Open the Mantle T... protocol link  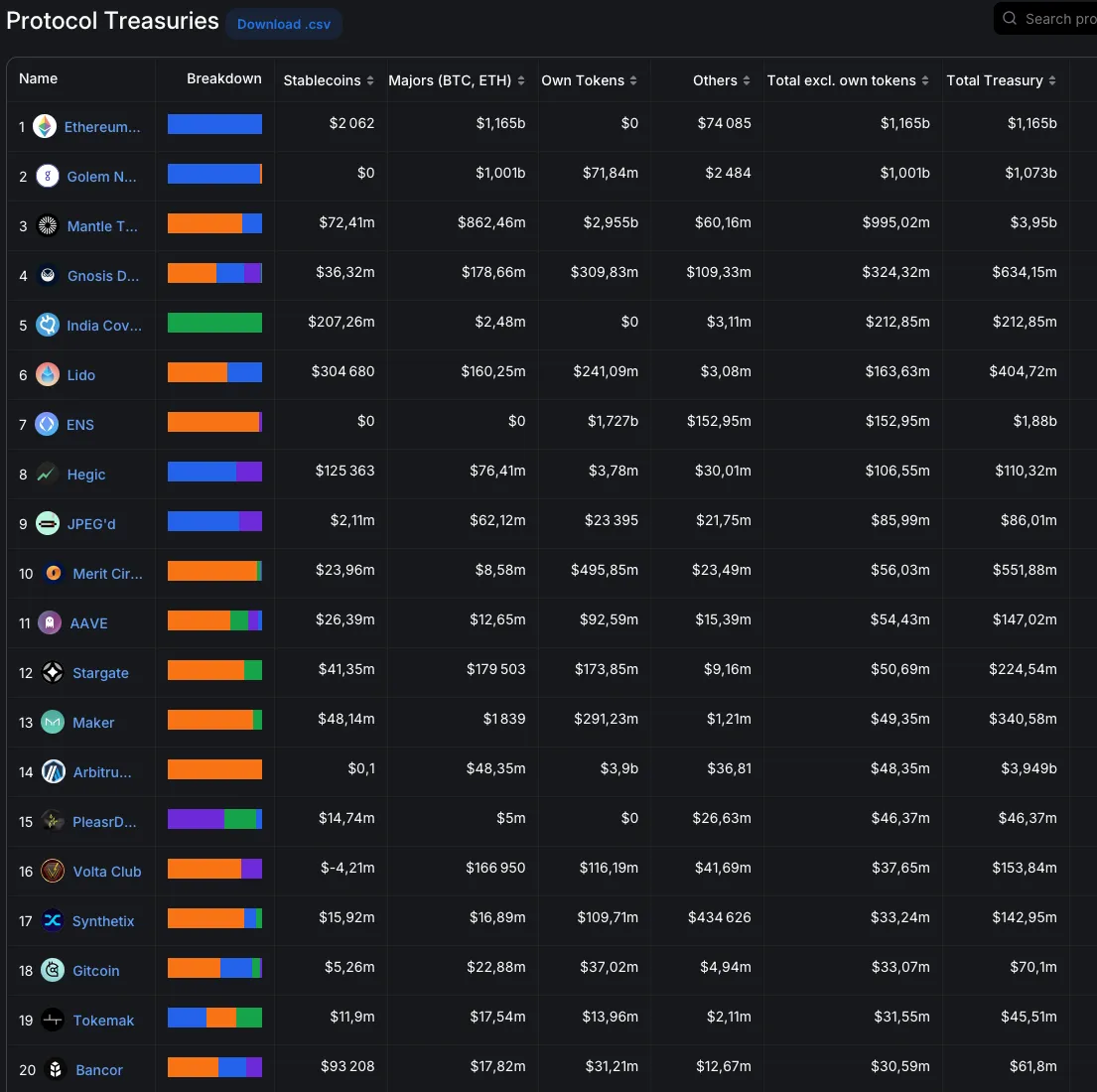[x=102, y=226]
